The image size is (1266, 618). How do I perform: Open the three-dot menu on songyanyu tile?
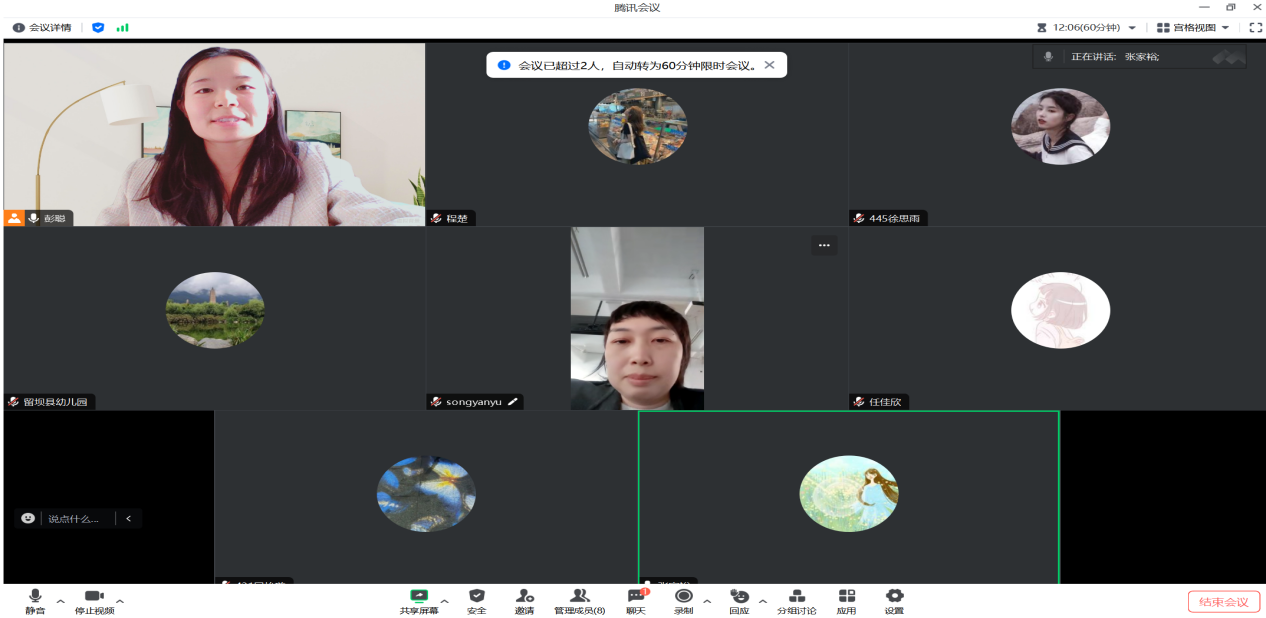(824, 245)
